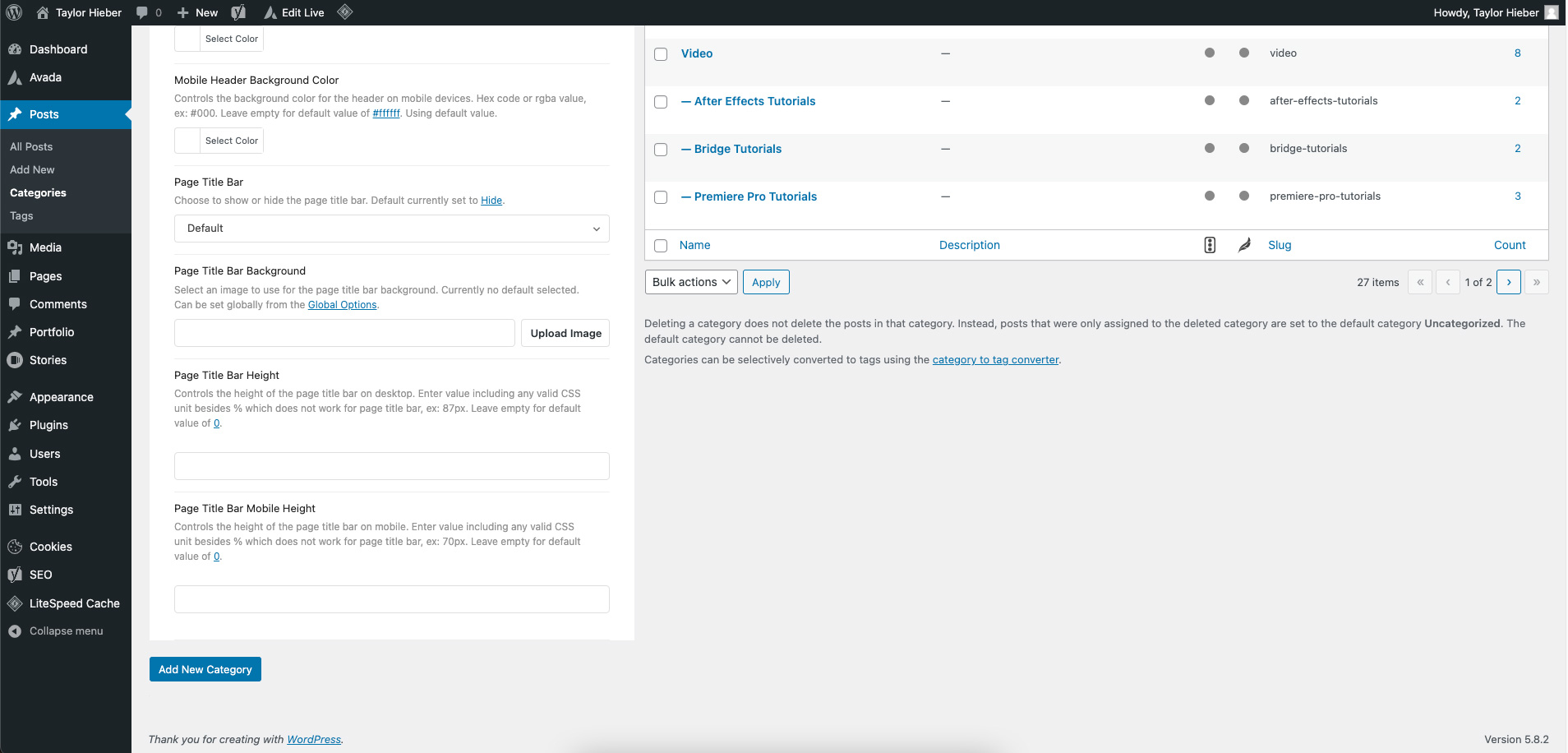Click the Comments icon in sidebar
1568x753 pixels.
coord(15,304)
